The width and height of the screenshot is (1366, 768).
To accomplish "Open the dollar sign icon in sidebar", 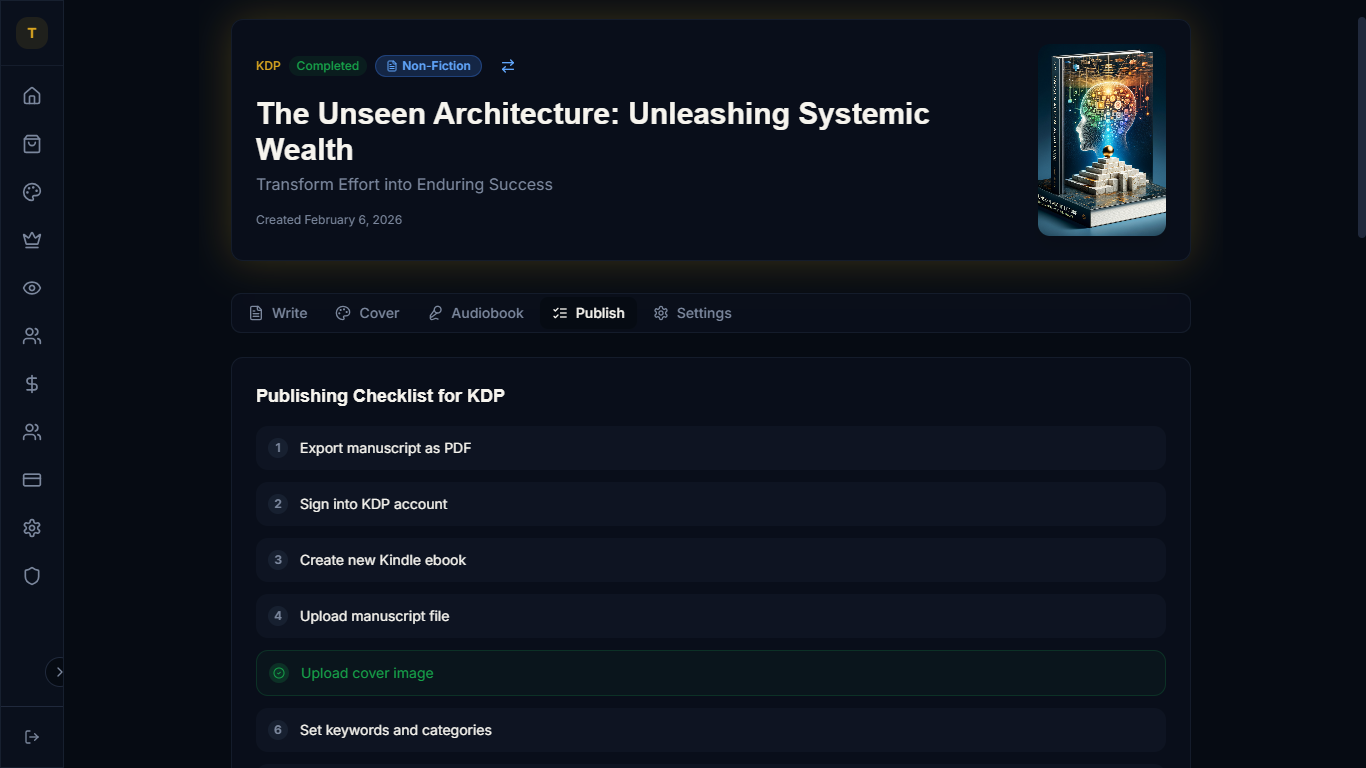I will (32, 384).
